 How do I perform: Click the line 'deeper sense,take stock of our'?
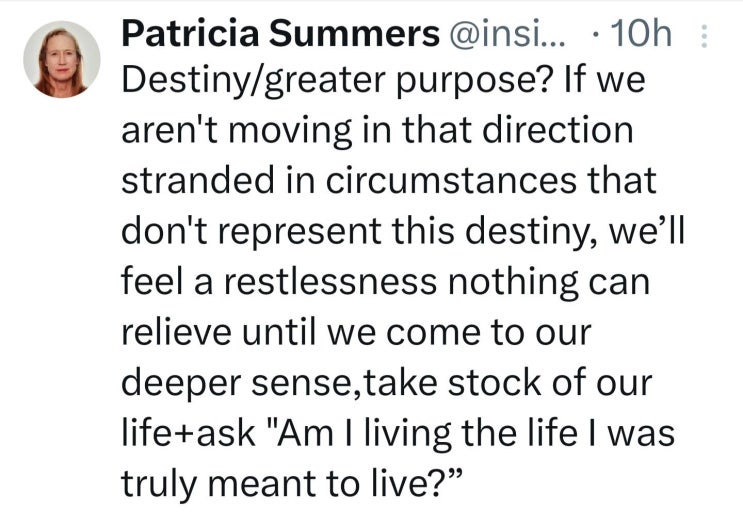[x=387, y=384]
